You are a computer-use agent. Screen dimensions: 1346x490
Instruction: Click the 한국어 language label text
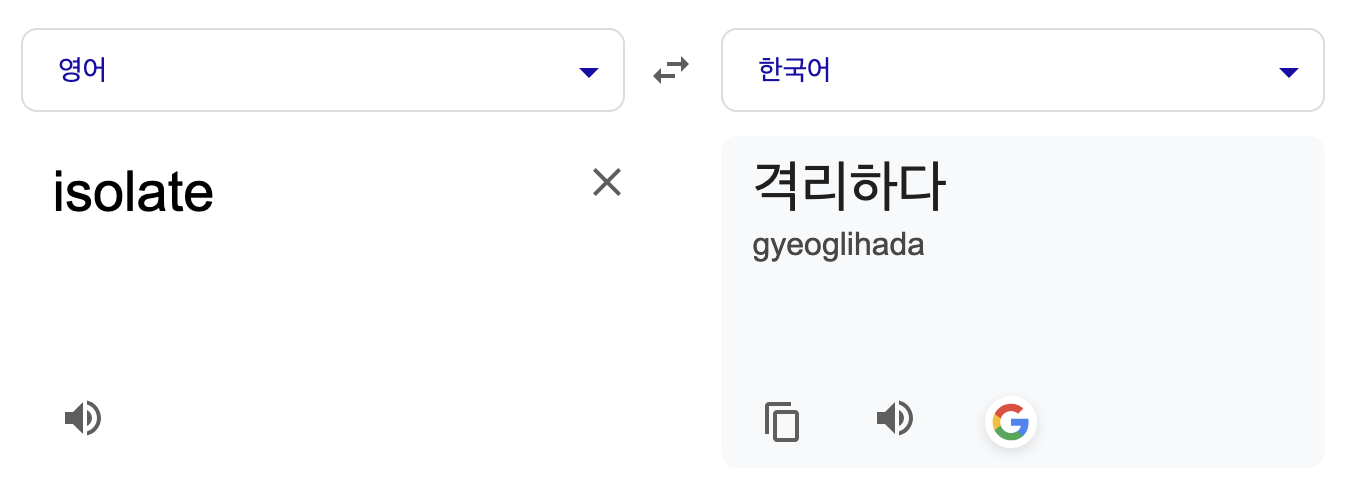pos(795,71)
